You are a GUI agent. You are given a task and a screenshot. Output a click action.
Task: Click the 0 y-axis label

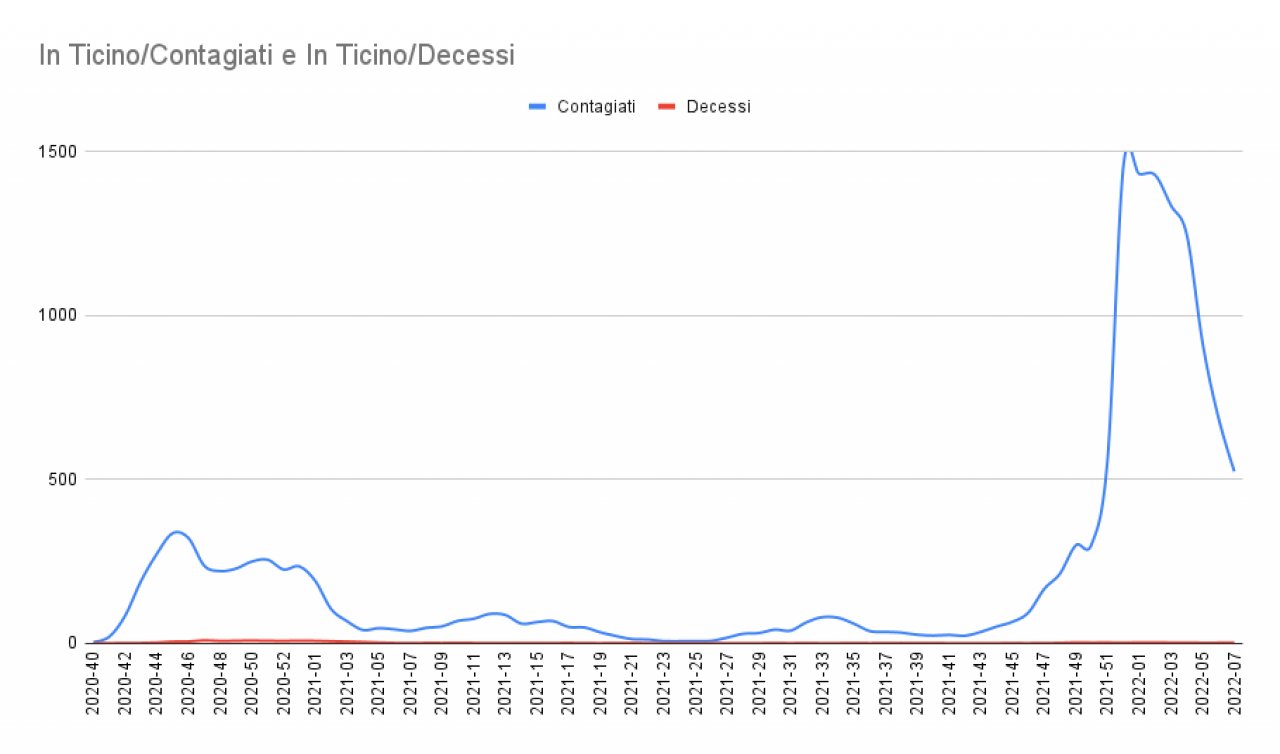coord(73,643)
